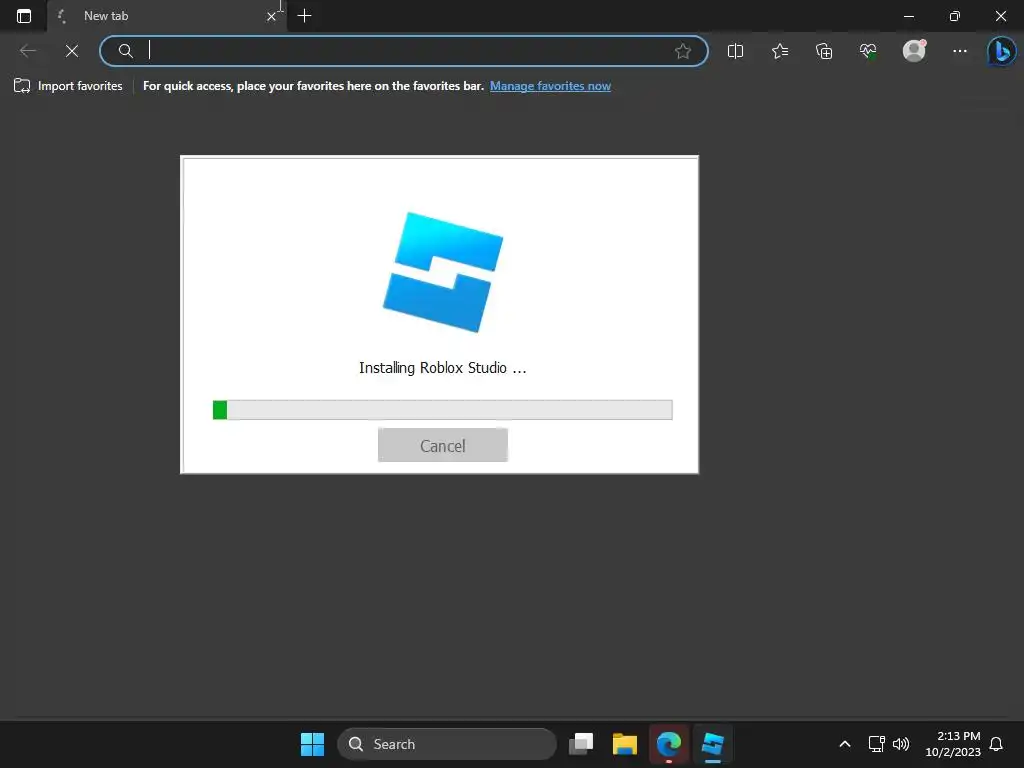Screen dimensions: 1024x768
Task: Restore down the Edge window
Action: [955, 16]
